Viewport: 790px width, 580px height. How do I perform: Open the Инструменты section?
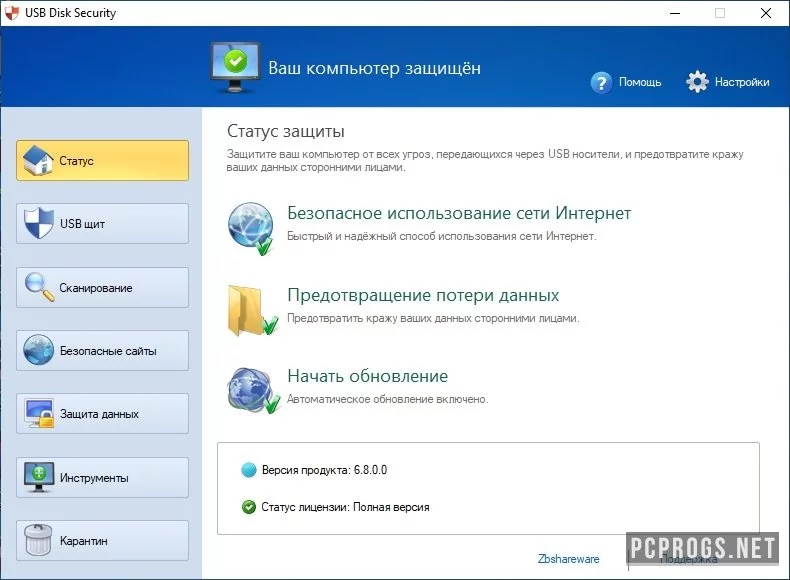click(x=102, y=477)
